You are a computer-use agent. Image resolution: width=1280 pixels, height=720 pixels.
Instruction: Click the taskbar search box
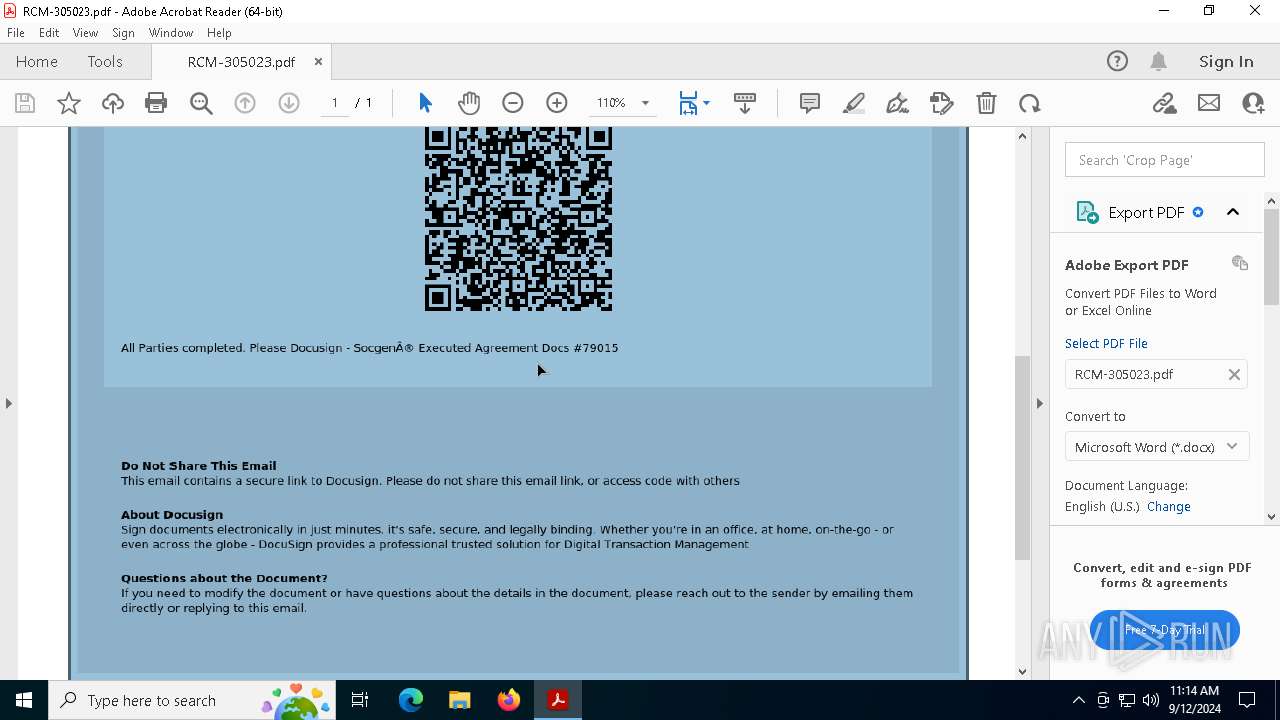click(193, 700)
